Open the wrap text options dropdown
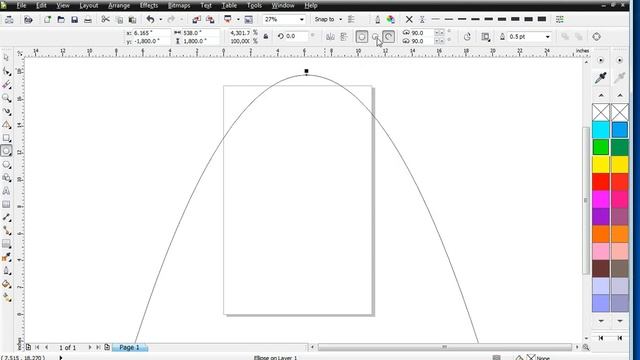The width and height of the screenshot is (640, 360). (x=485, y=37)
